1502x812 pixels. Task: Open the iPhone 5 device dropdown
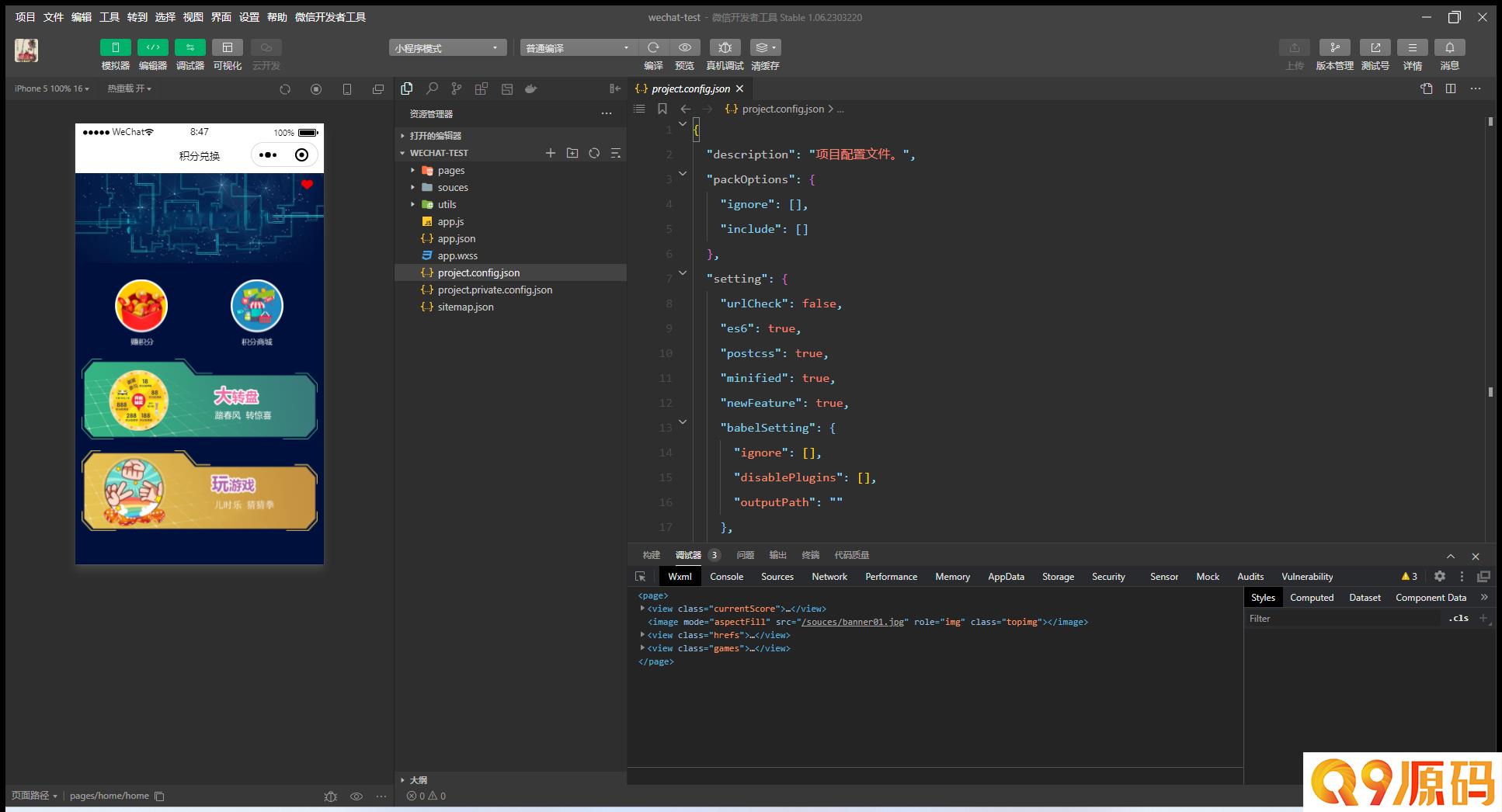click(51, 88)
